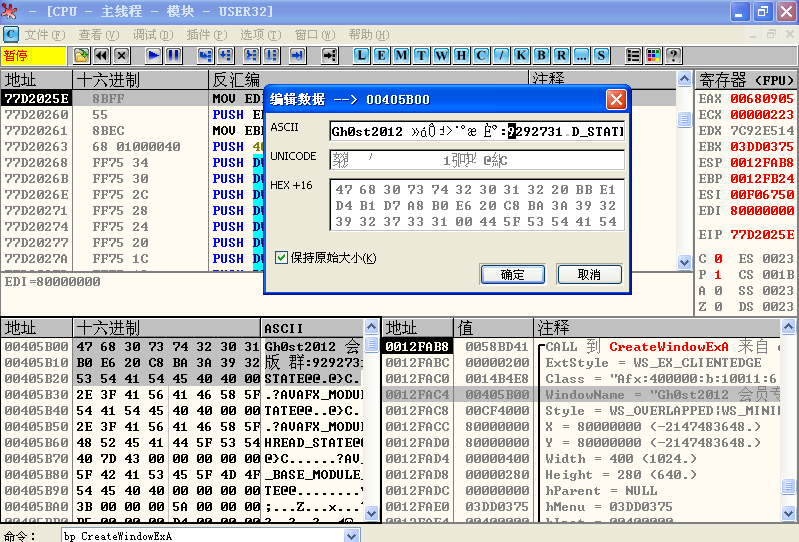799x542 pixels.
Task: Click the Trace over toolbar icon
Action: click(271, 55)
